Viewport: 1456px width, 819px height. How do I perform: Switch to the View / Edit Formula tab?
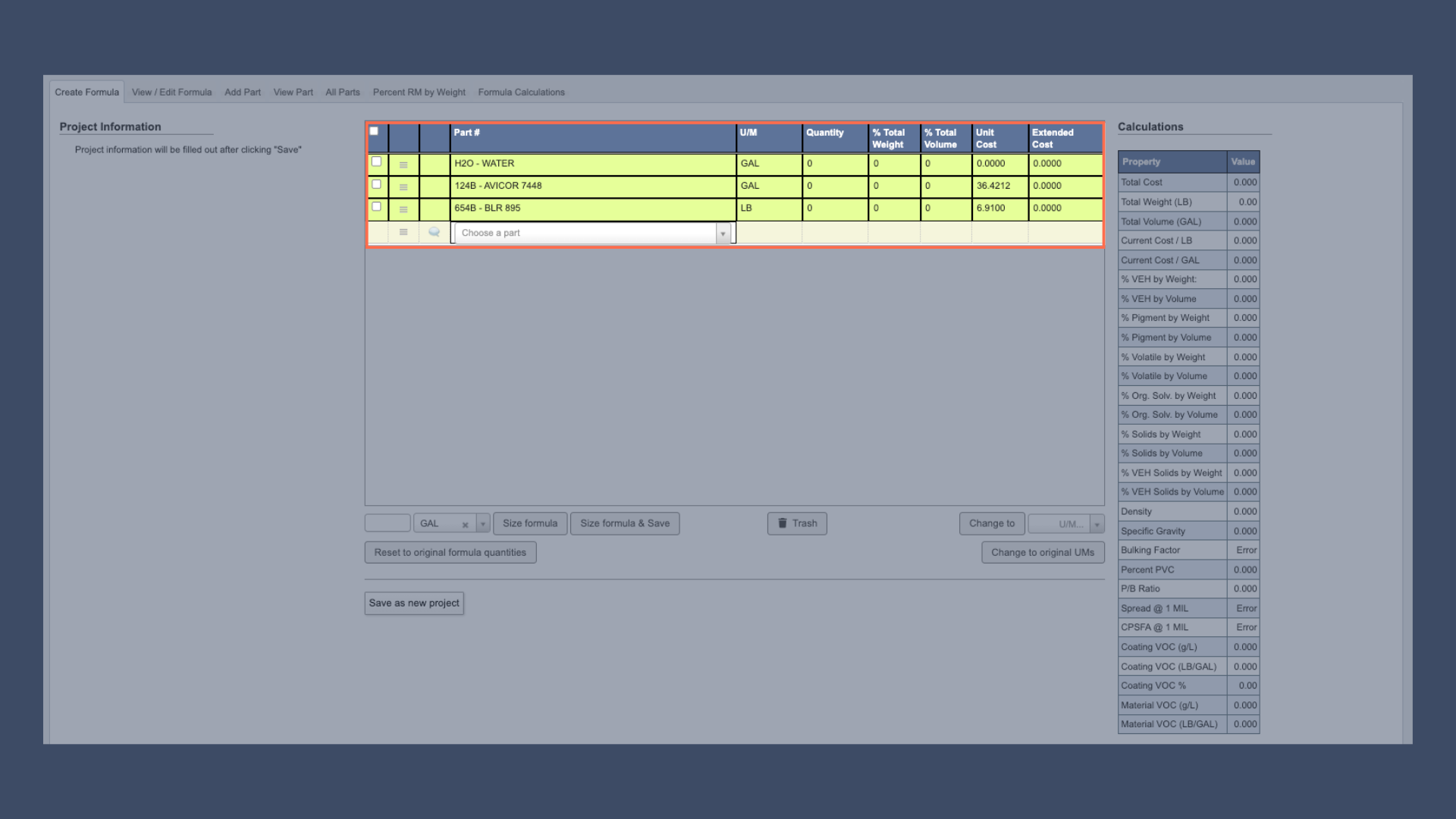[x=171, y=93]
